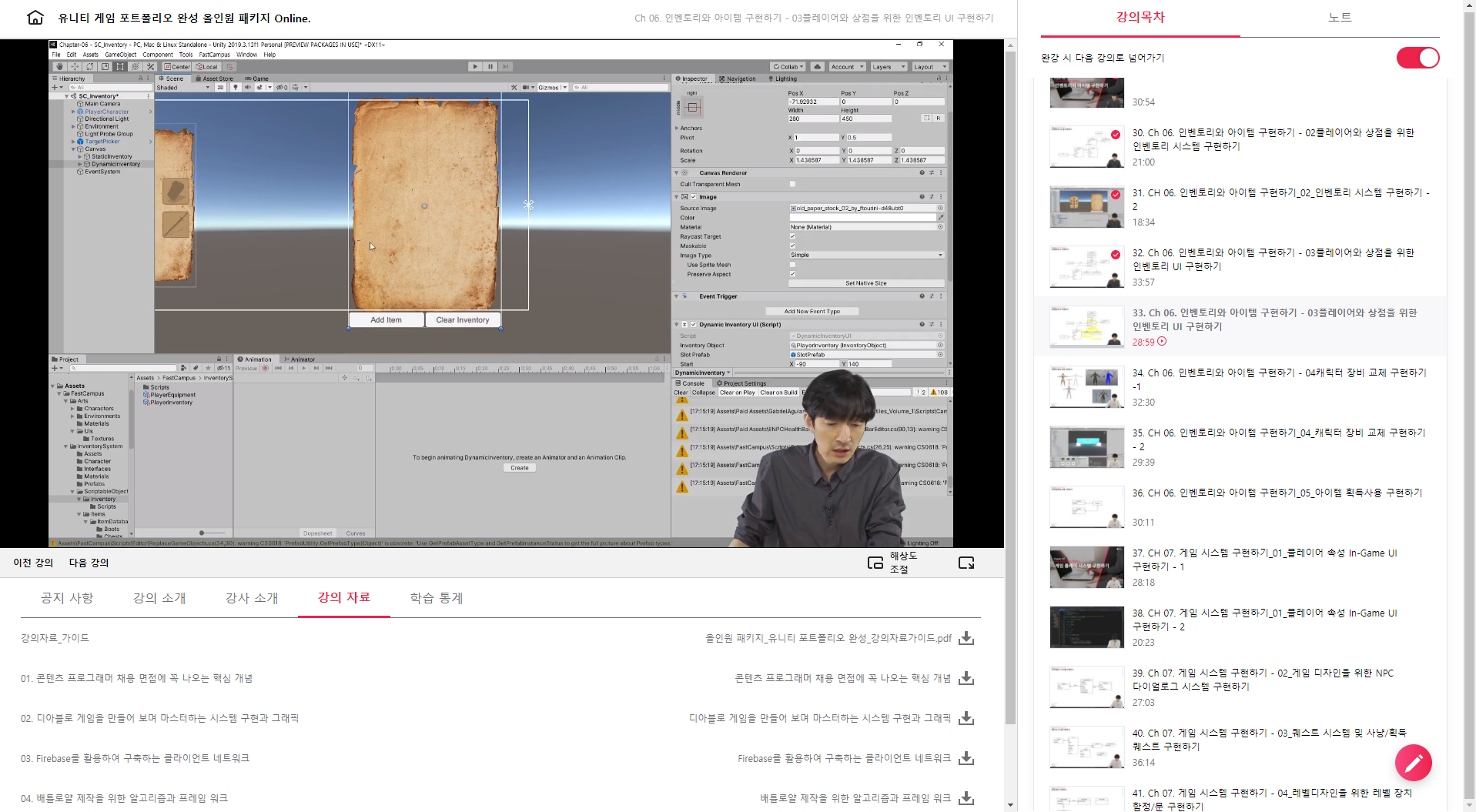The height and width of the screenshot is (812, 1476).
Task: Go to 다음 강의
Action: (89, 563)
